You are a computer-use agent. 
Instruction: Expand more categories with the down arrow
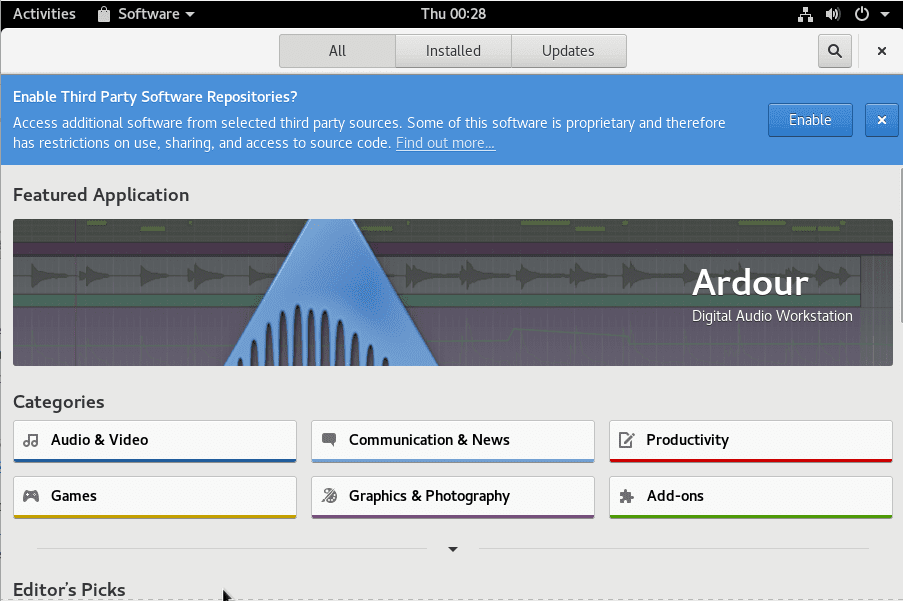(x=453, y=549)
